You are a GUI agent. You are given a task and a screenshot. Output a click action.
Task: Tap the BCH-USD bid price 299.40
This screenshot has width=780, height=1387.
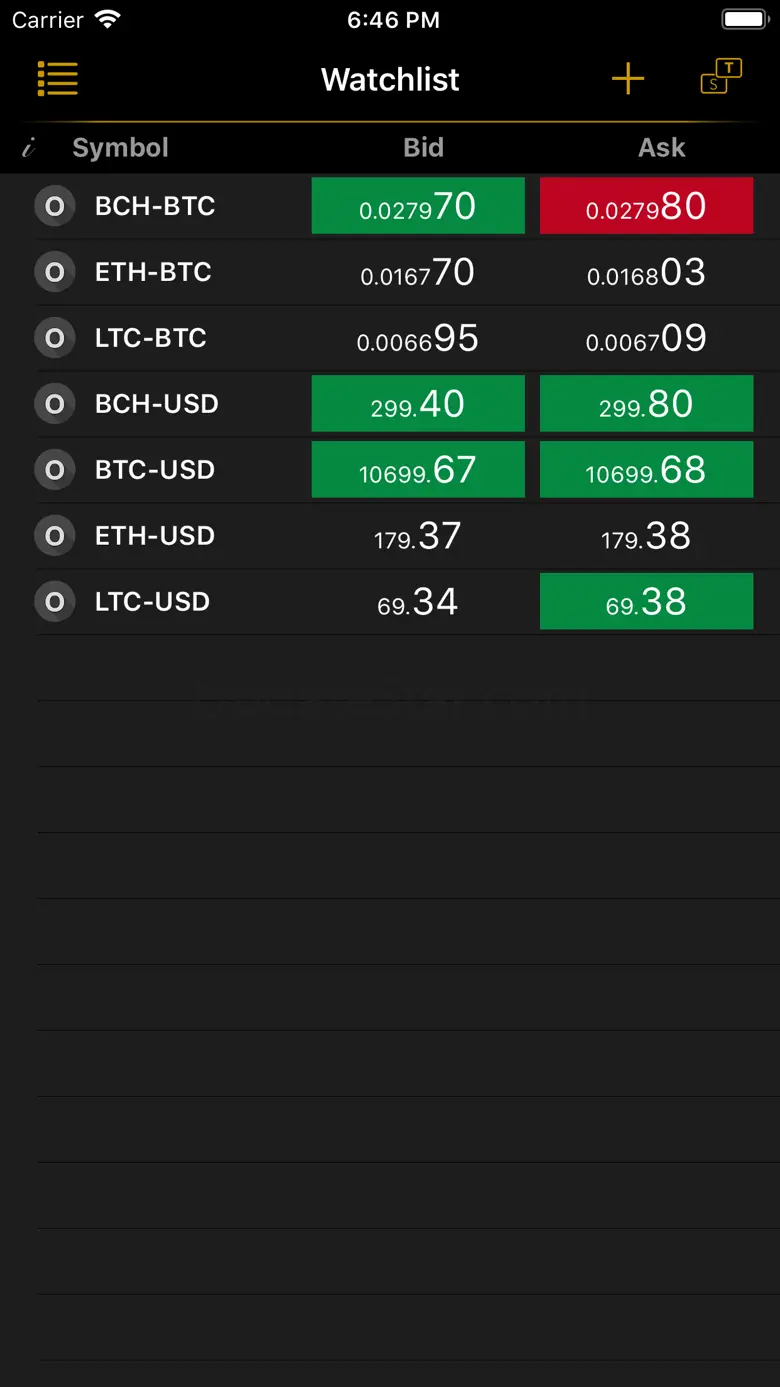[x=418, y=404]
